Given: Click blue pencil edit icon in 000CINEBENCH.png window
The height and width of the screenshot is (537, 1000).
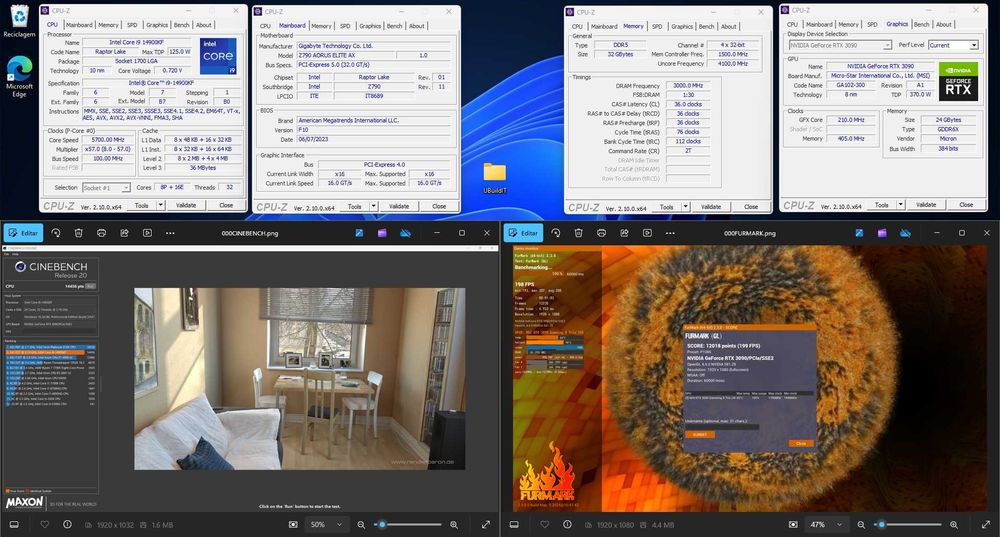Looking at the screenshot, I should (359, 233).
